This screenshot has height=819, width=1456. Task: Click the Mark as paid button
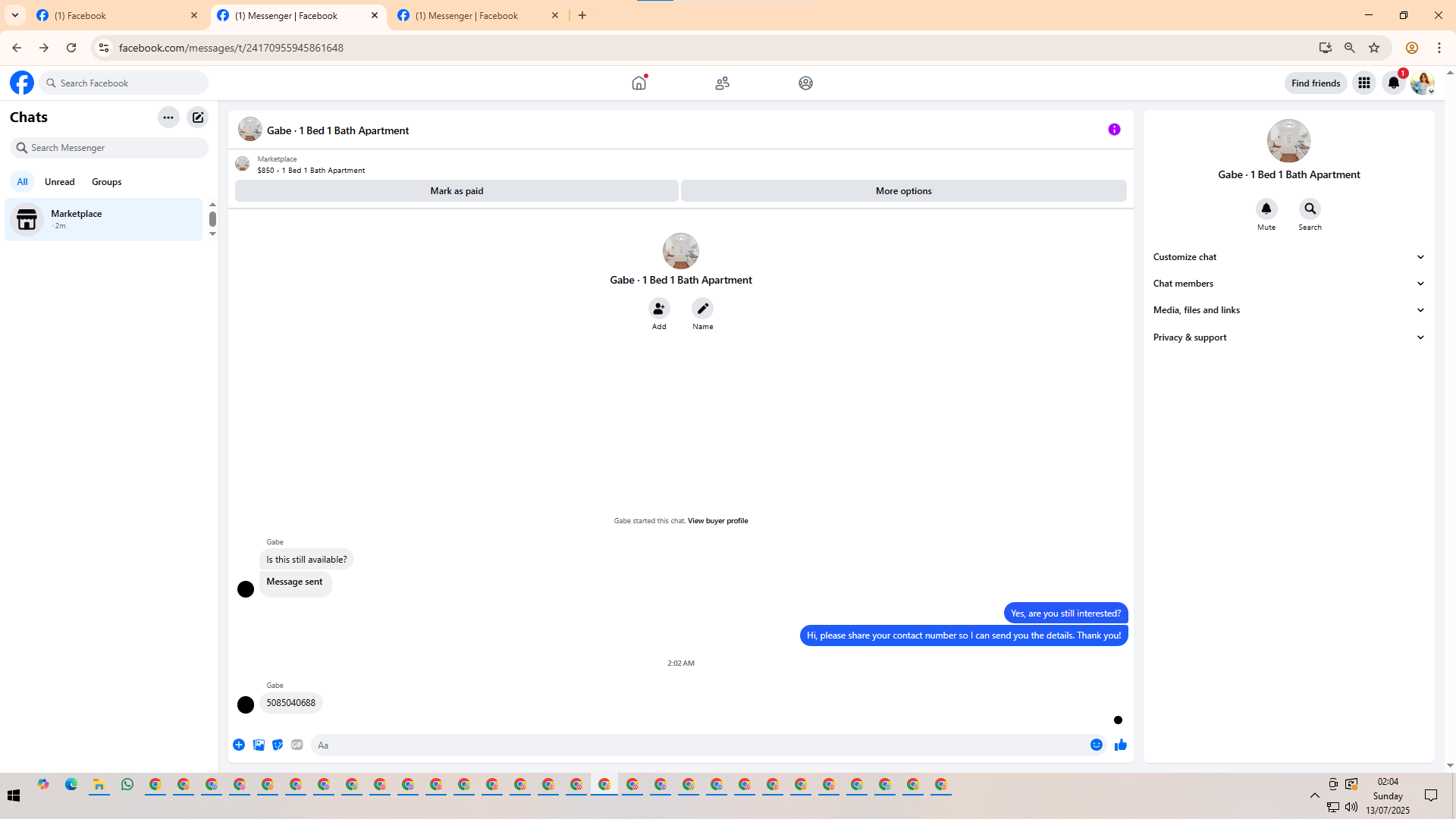click(457, 191)
